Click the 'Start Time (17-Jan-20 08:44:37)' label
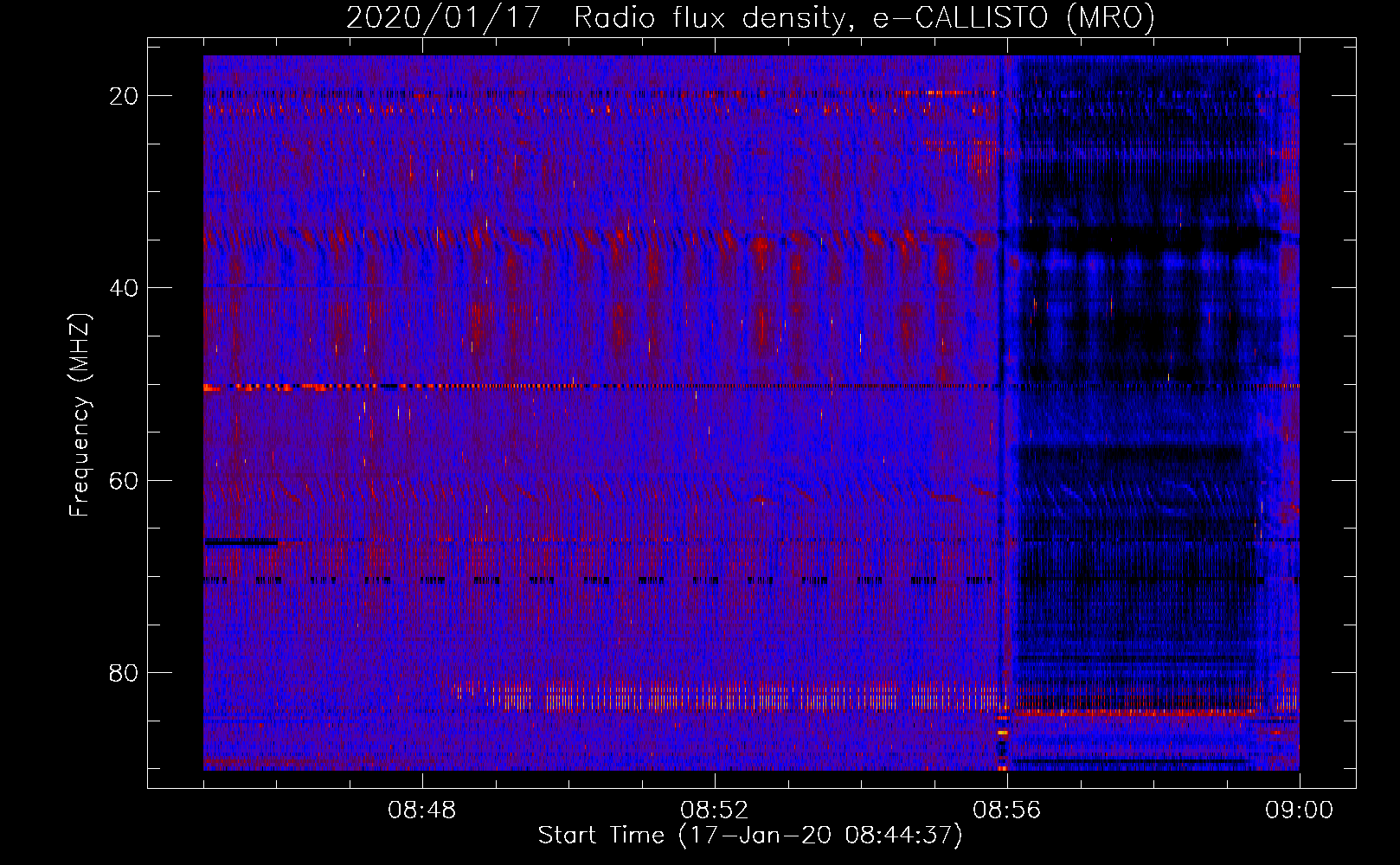Viewport: 1400px width, 865px height. pos(750,836)
